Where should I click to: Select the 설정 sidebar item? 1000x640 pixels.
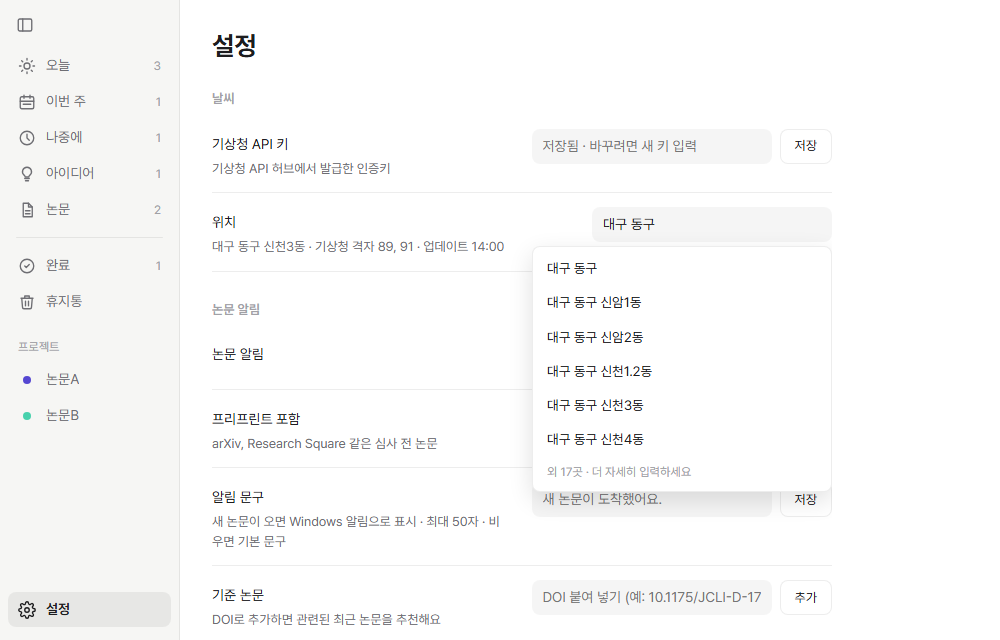tap(89, 609)
